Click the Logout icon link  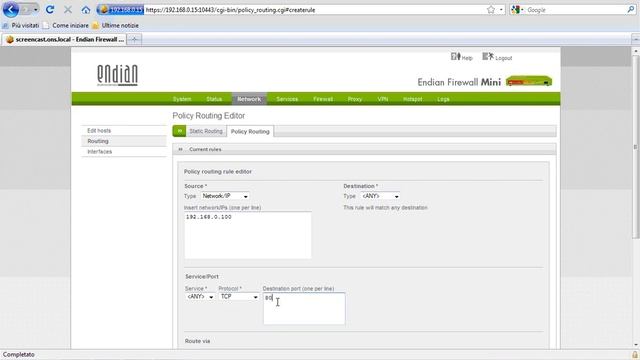pyautogui.click(x=497, y=57)
